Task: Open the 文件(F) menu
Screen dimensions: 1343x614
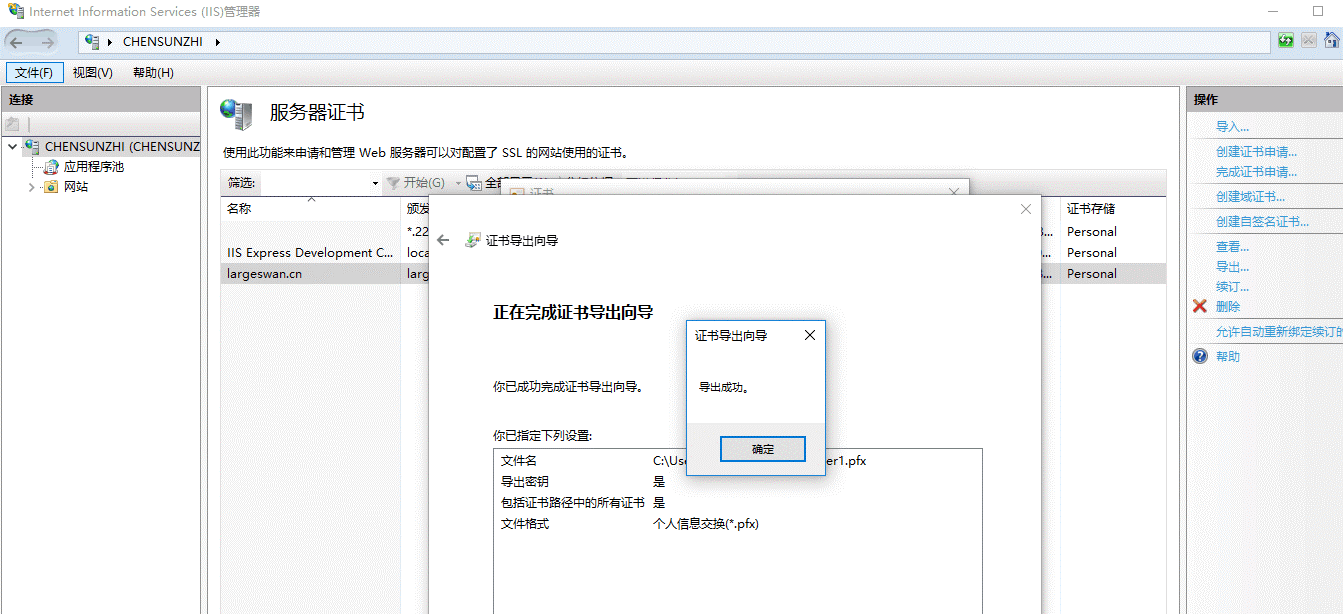Action: 34,73
